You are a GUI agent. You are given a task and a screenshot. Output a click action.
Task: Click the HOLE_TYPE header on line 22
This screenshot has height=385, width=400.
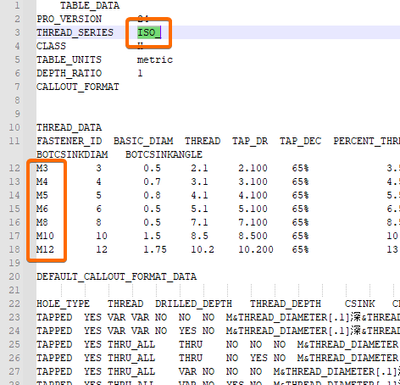(x=63, y=304)
